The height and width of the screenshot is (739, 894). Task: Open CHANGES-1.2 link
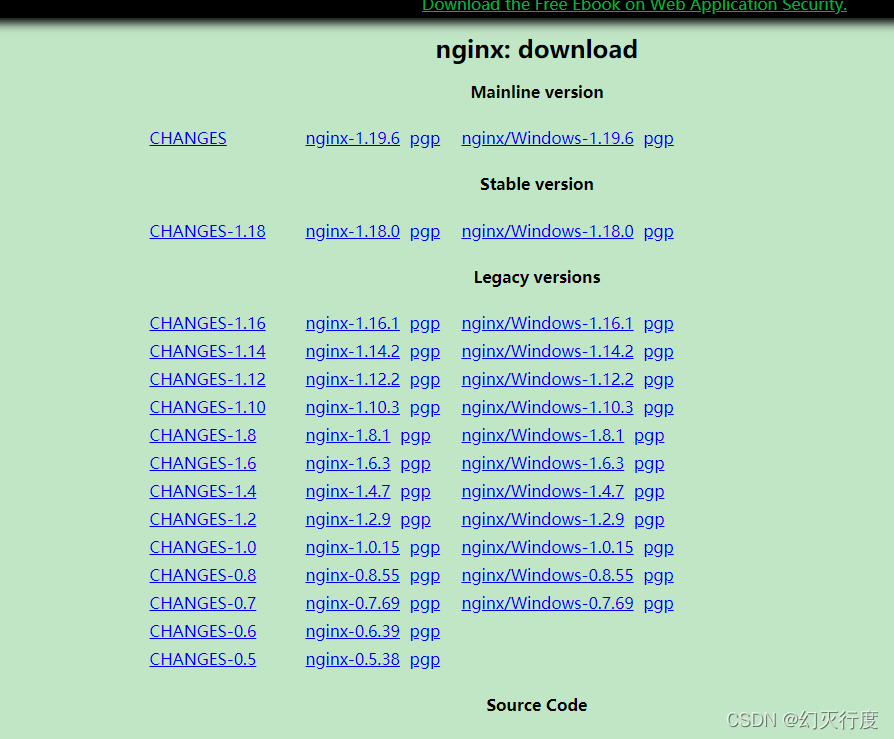202,519
